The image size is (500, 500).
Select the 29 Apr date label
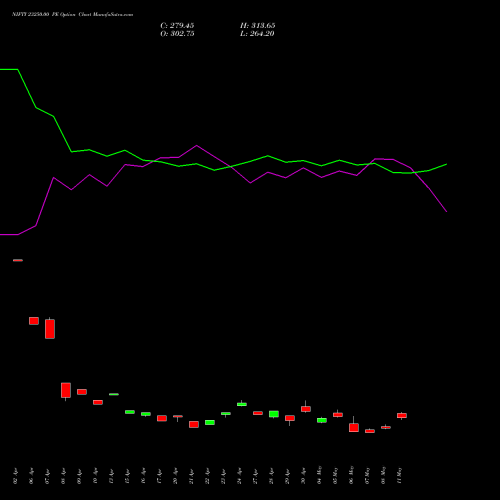click(287, 476)
